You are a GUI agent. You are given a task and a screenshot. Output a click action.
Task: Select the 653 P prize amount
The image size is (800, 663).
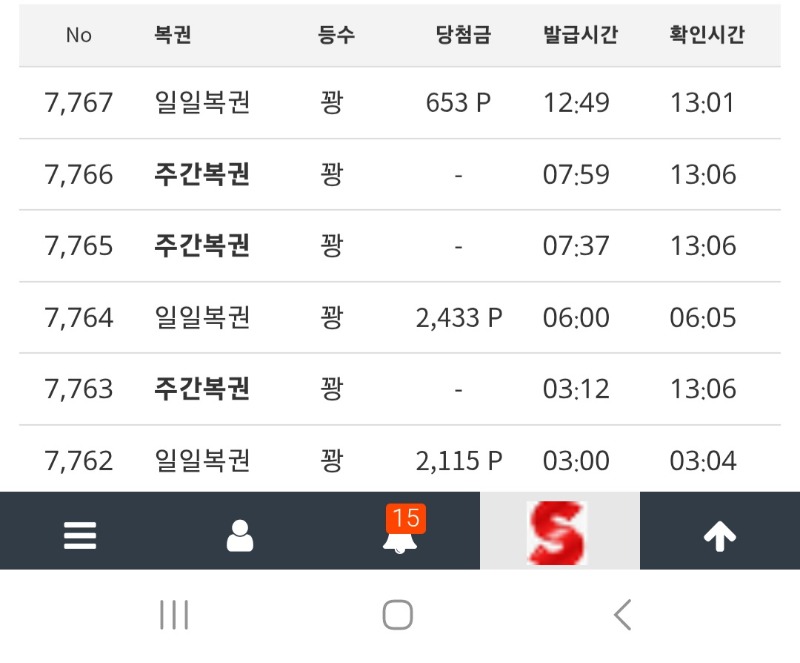pyautogui.click(x=459, y=103)
